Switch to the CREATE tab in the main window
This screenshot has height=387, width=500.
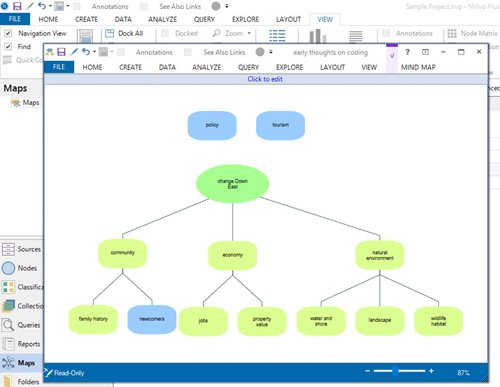pyautogui.click(x=86, y=19)
